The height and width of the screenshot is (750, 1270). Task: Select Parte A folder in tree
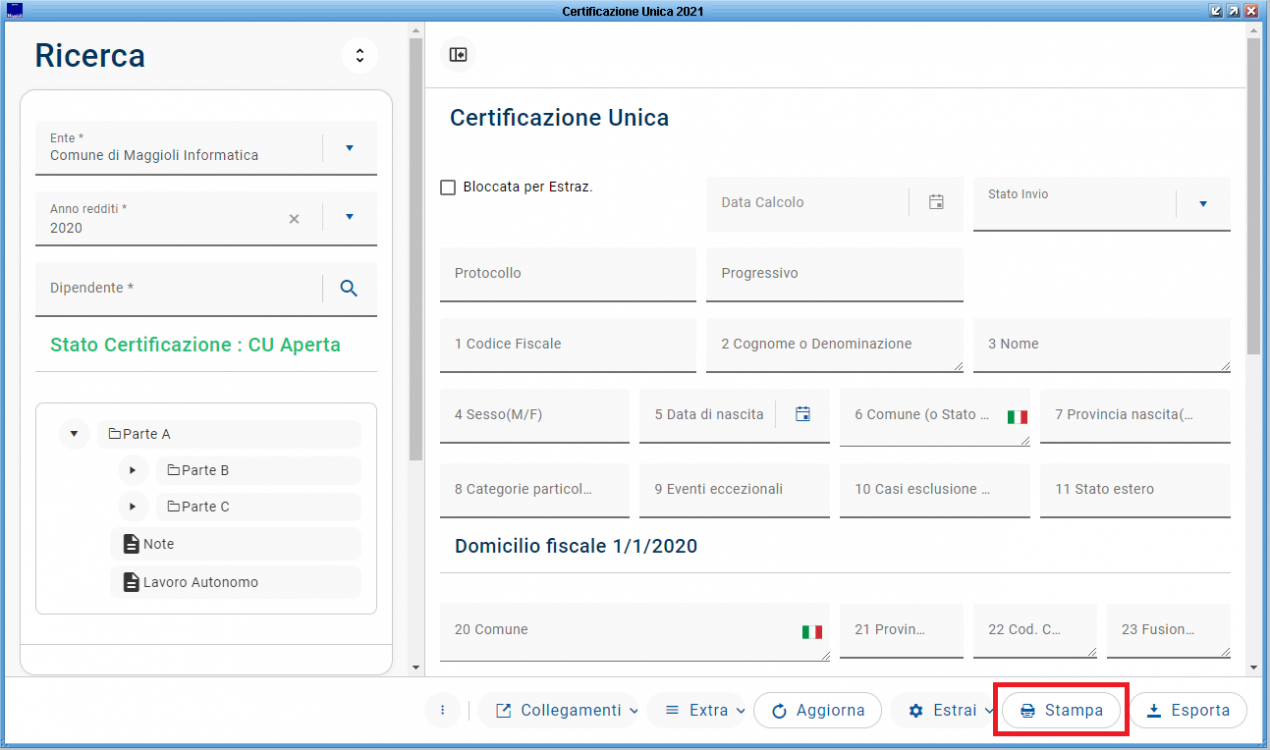229,434
